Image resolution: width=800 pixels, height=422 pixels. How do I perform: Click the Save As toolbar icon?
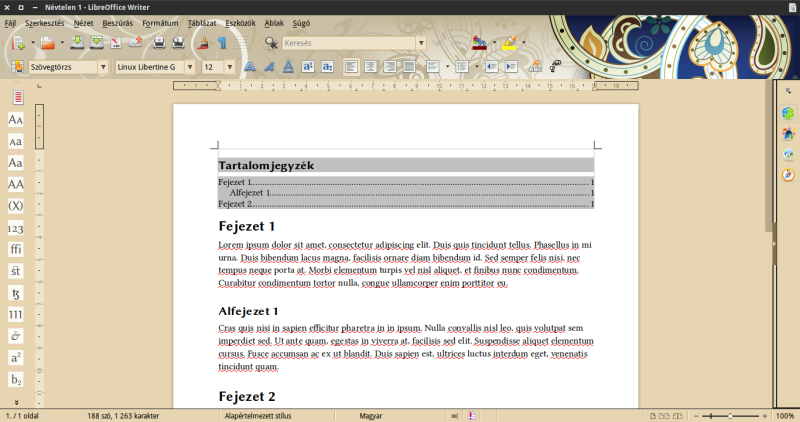pyautogui.click(x=96, y=43)
